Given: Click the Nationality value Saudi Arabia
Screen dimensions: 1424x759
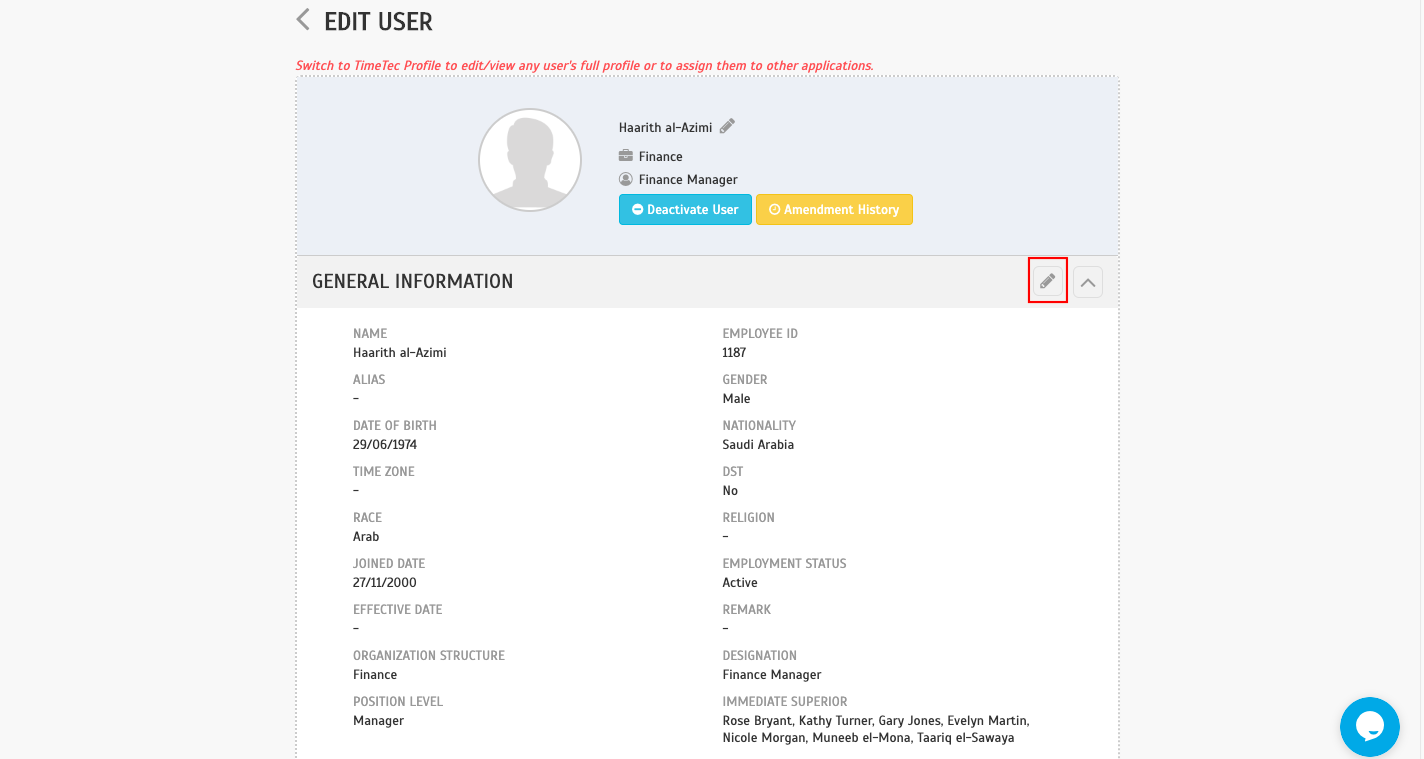Looking at the screenshot, I should coord(758,444).
